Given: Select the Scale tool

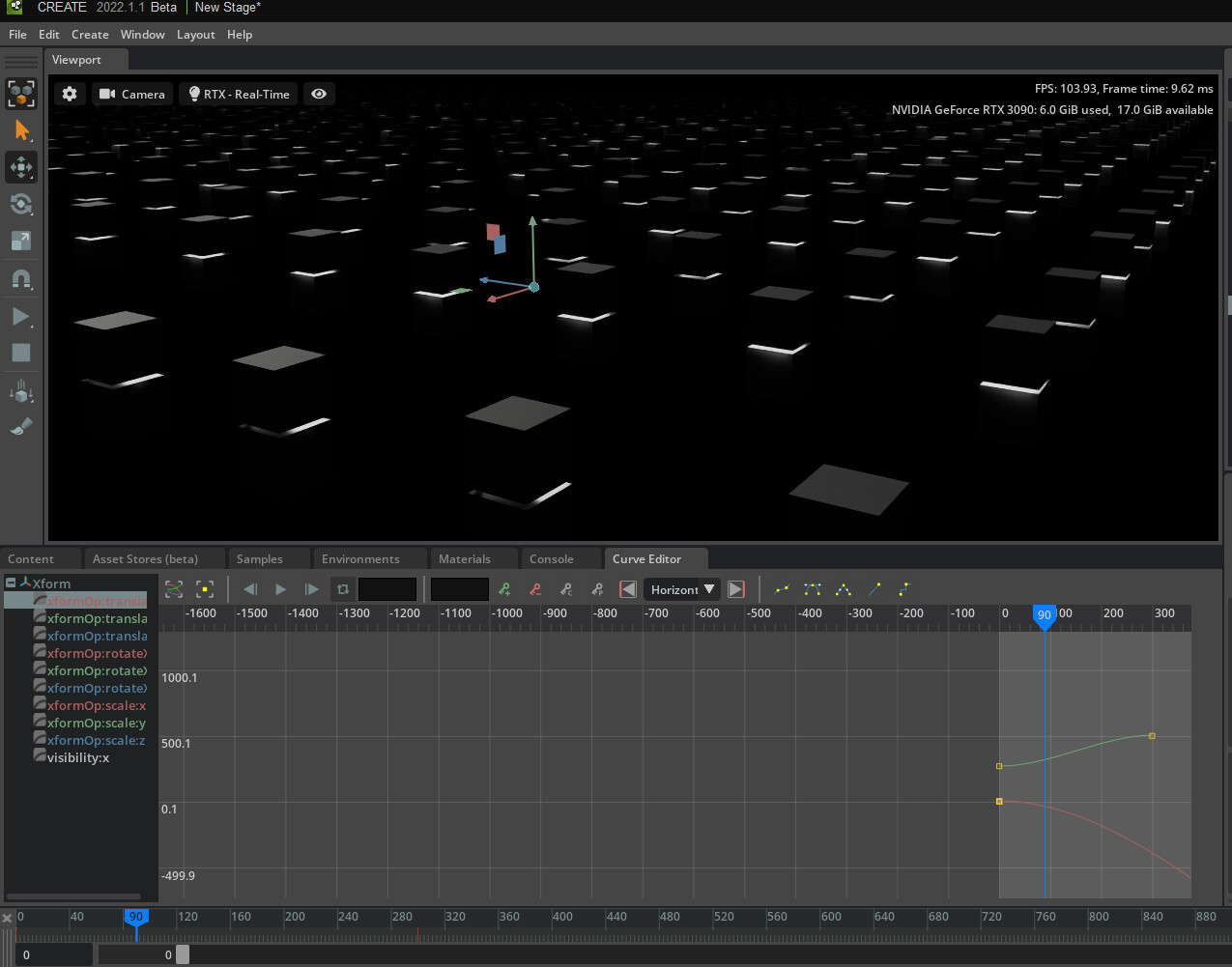Looking at the screenshot, I should 21,241.
